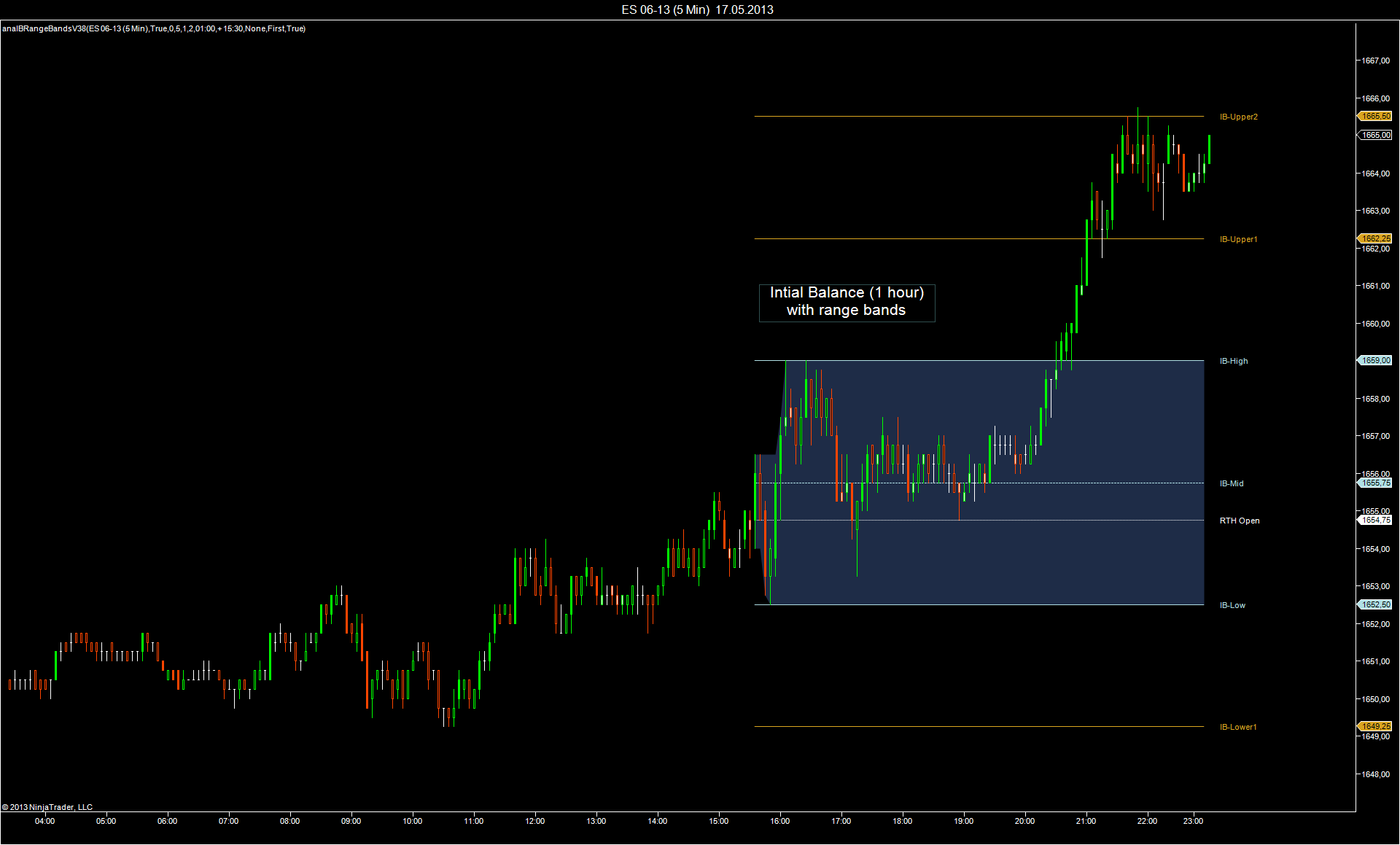1400x845 pixels.
Task: Click the 1665,00 current price marker
Action: pos(1375,135)
